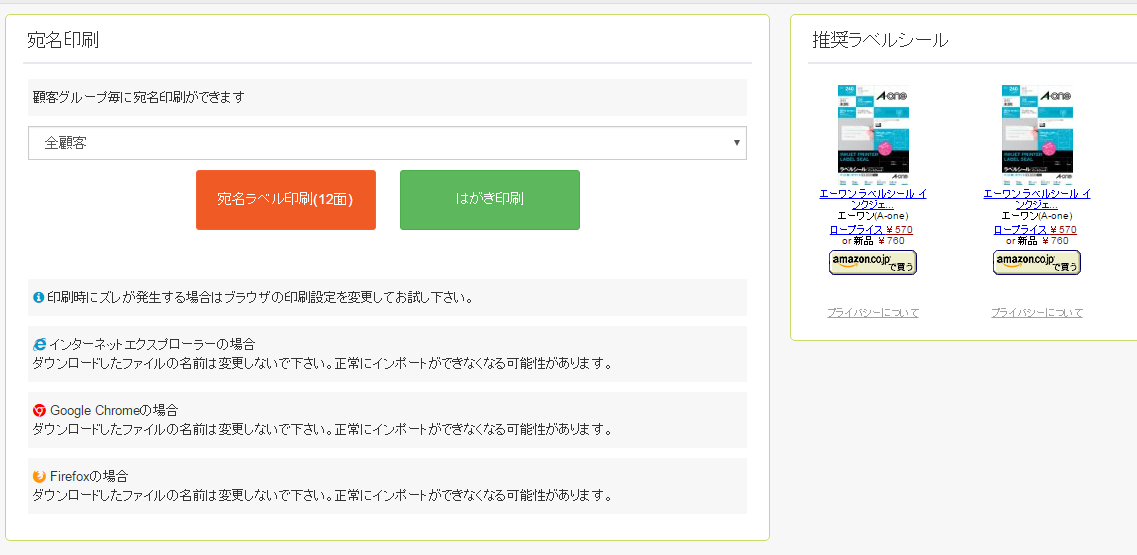The width and height of the screenshot is (1137, 555).
Task: Click the right amazon.co.jpで買う button
Action: click(x=1037, y=262)
